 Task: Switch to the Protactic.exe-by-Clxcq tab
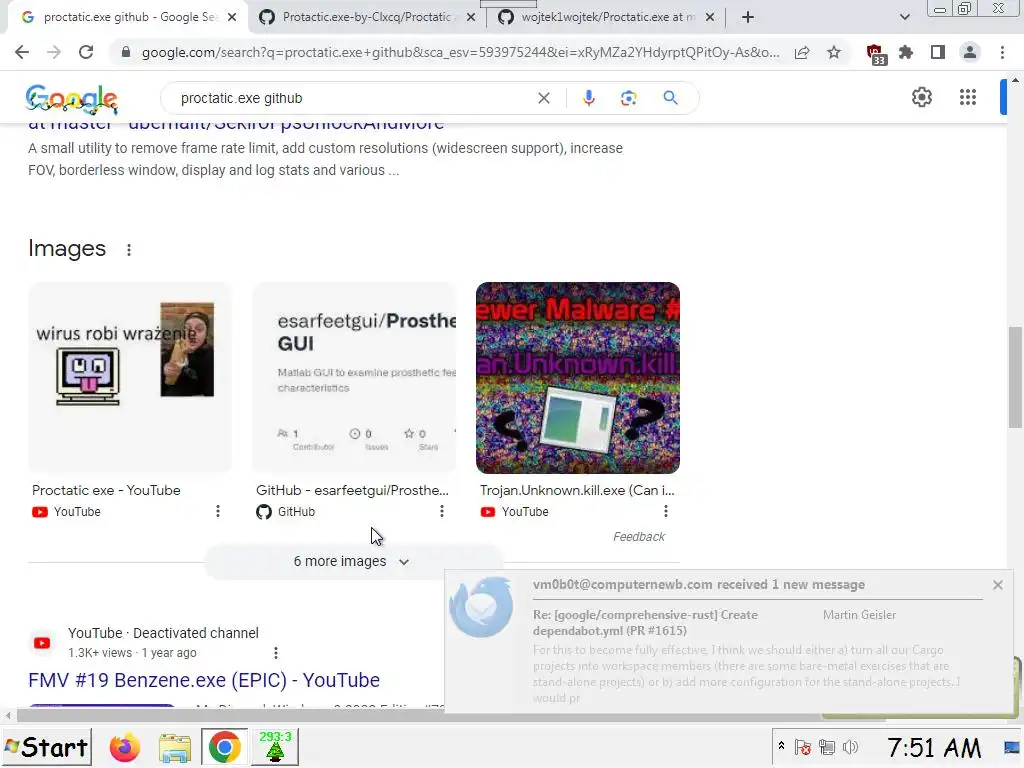pos(368,17)
